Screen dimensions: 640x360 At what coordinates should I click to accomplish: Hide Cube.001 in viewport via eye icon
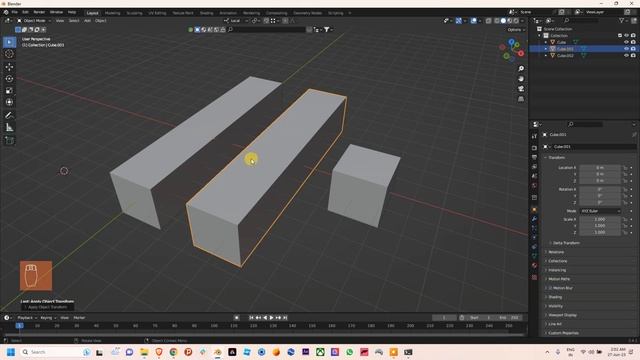(x=626, y=49)
